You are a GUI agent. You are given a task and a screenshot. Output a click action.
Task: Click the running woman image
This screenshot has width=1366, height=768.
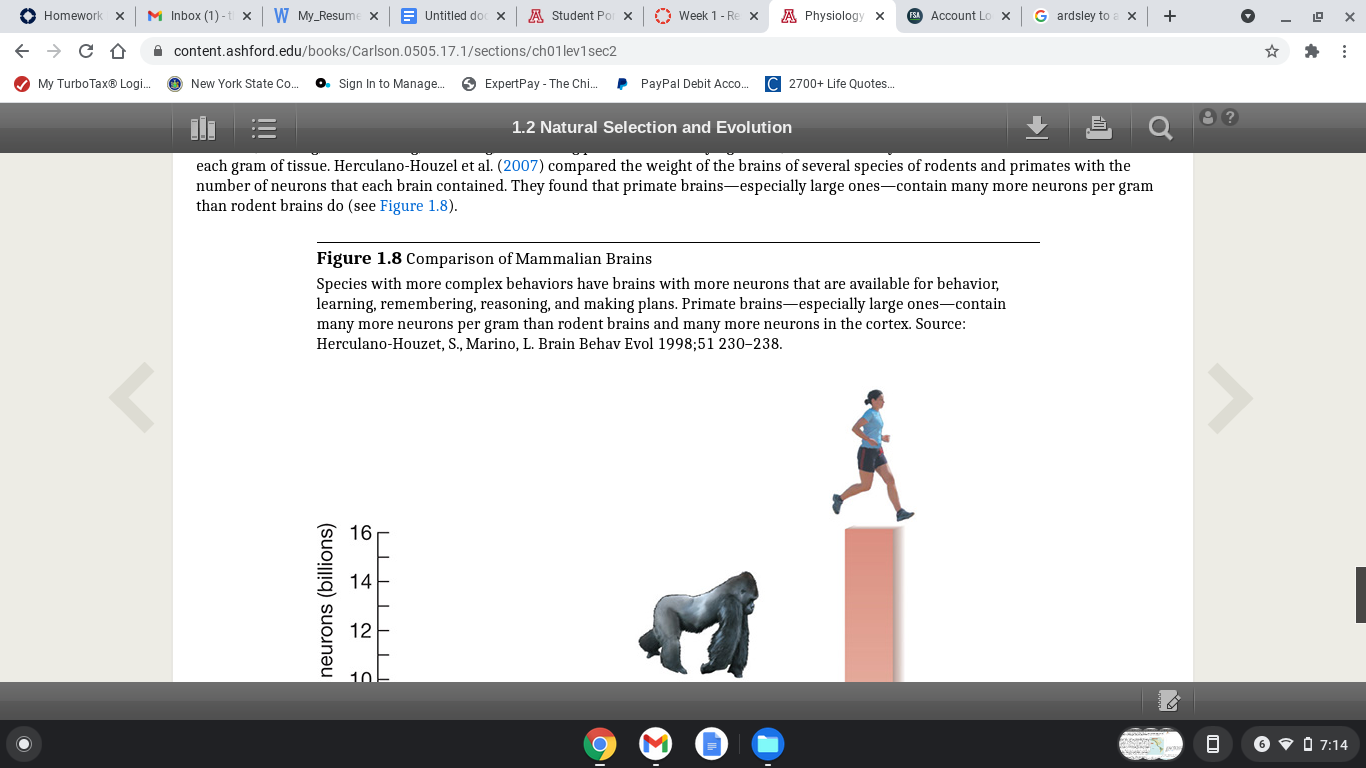coord(873,455)
